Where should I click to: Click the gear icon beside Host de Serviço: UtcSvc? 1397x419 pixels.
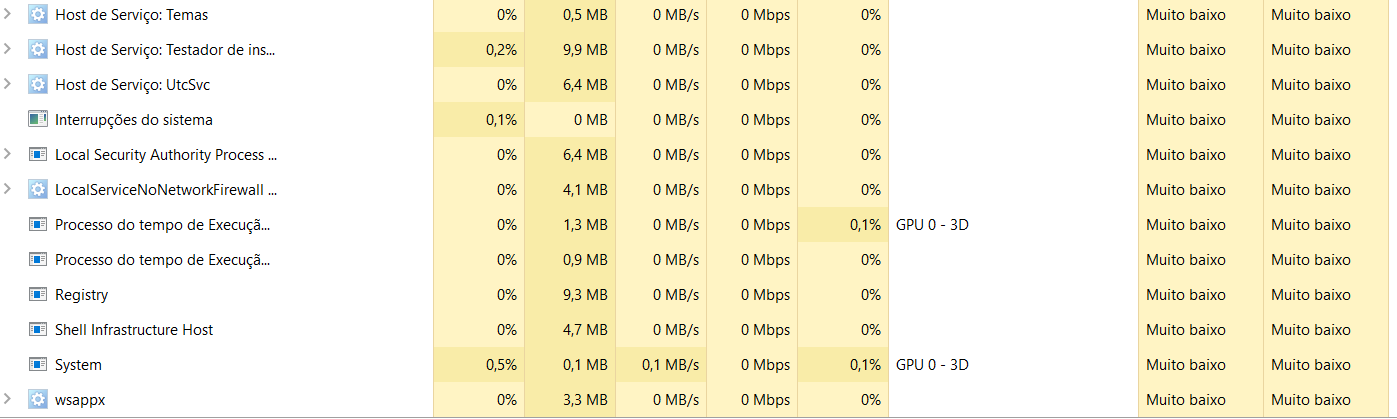(38, 85)
